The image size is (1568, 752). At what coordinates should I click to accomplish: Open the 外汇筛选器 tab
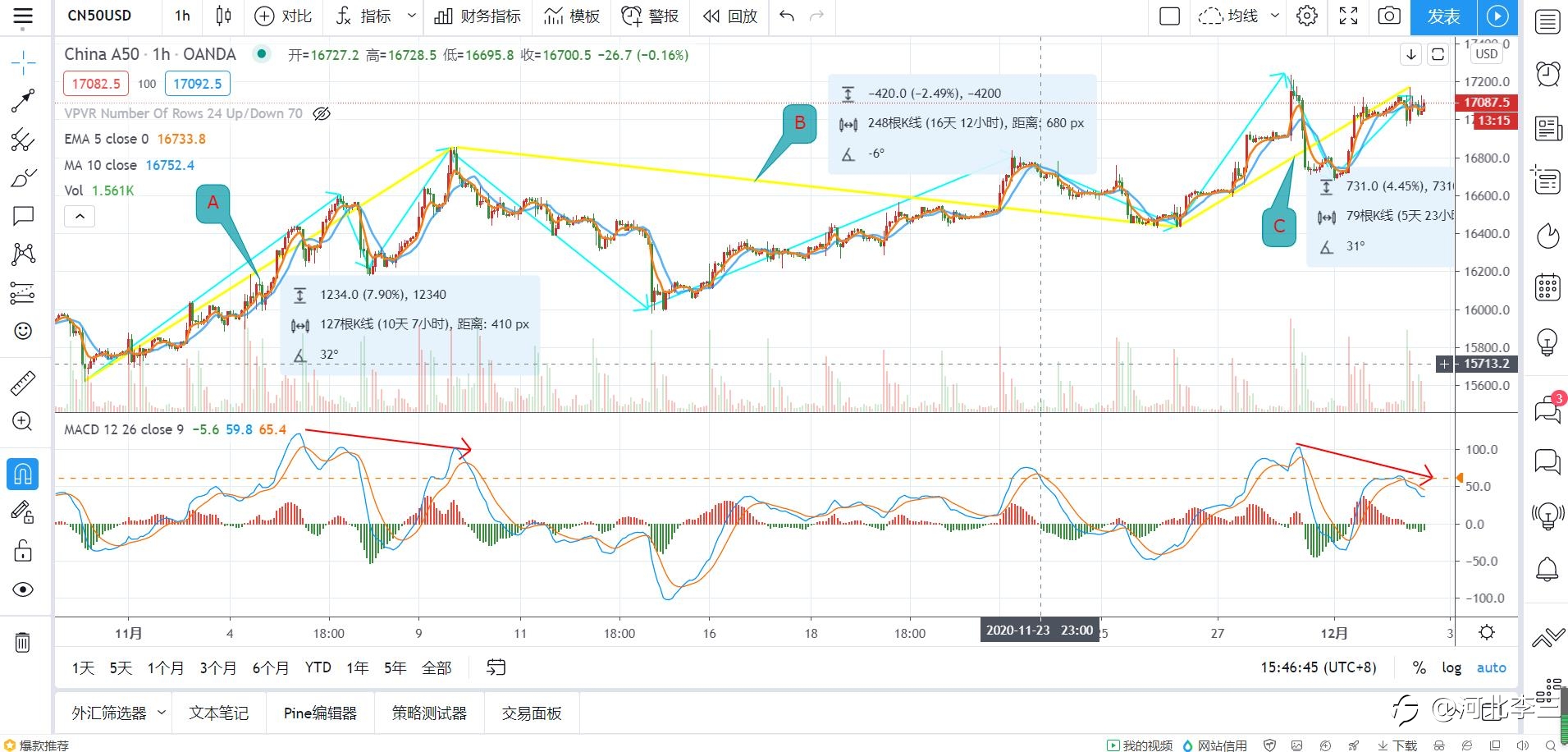[x=108, y=713]
